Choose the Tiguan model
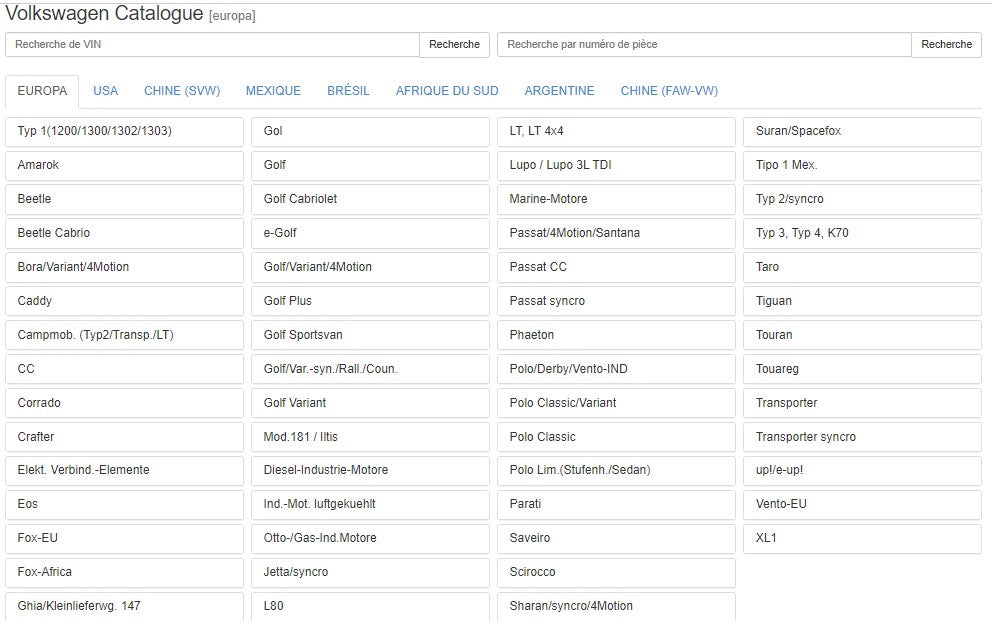This screenshot has width=992, height=621. click(862, 301)
